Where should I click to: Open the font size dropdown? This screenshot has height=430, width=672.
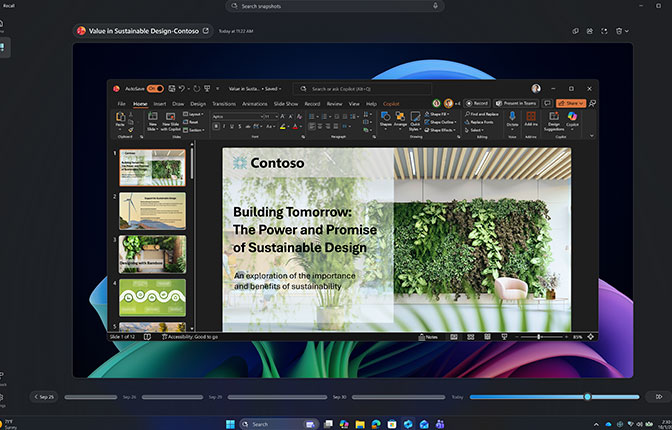click(x=271, y=116)
